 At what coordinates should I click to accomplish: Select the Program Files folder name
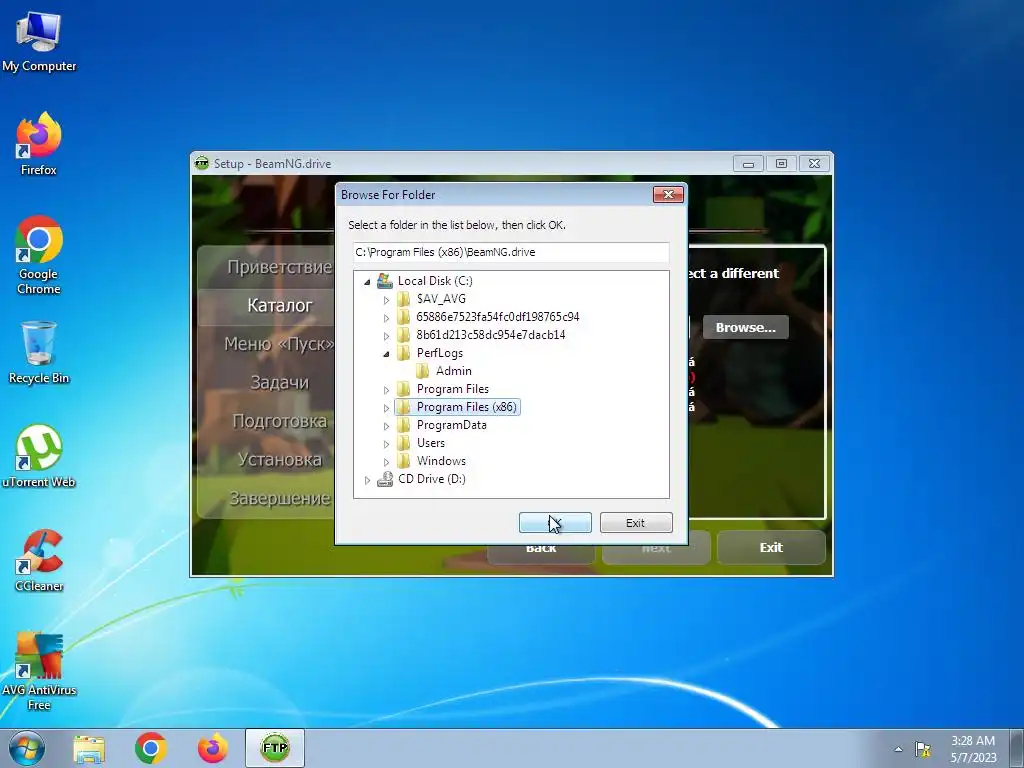tap(453, 389)
